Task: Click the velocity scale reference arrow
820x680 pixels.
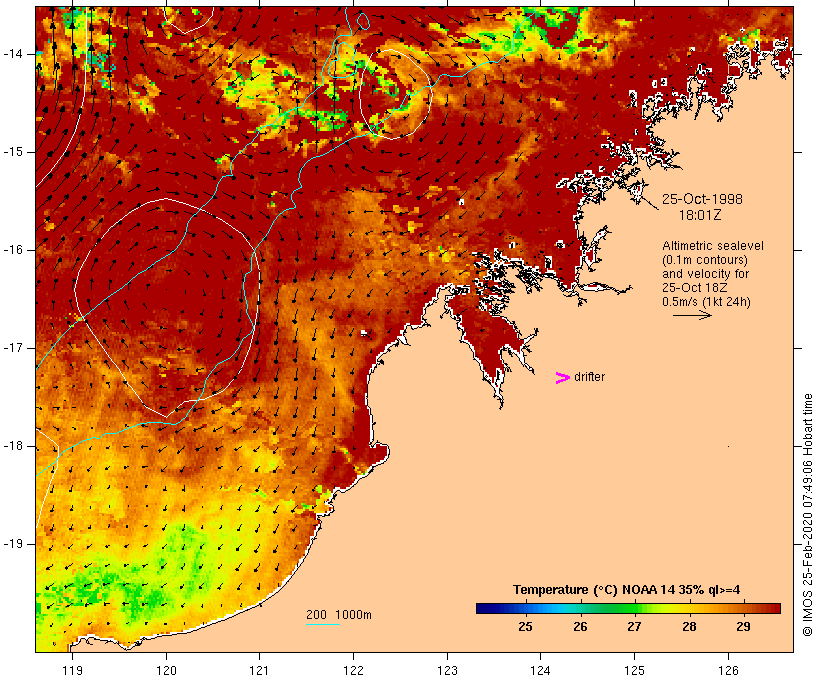Action: pos(692,315)
